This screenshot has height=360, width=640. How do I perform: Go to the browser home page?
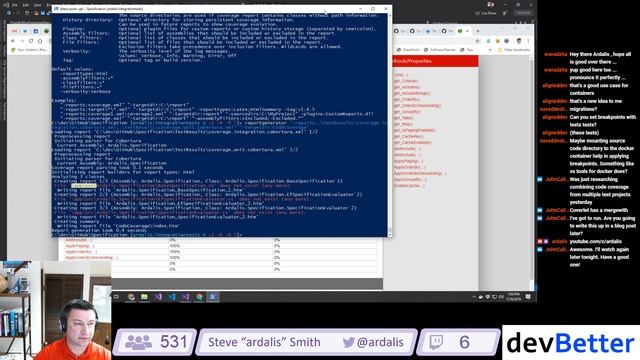click(40, 41)
